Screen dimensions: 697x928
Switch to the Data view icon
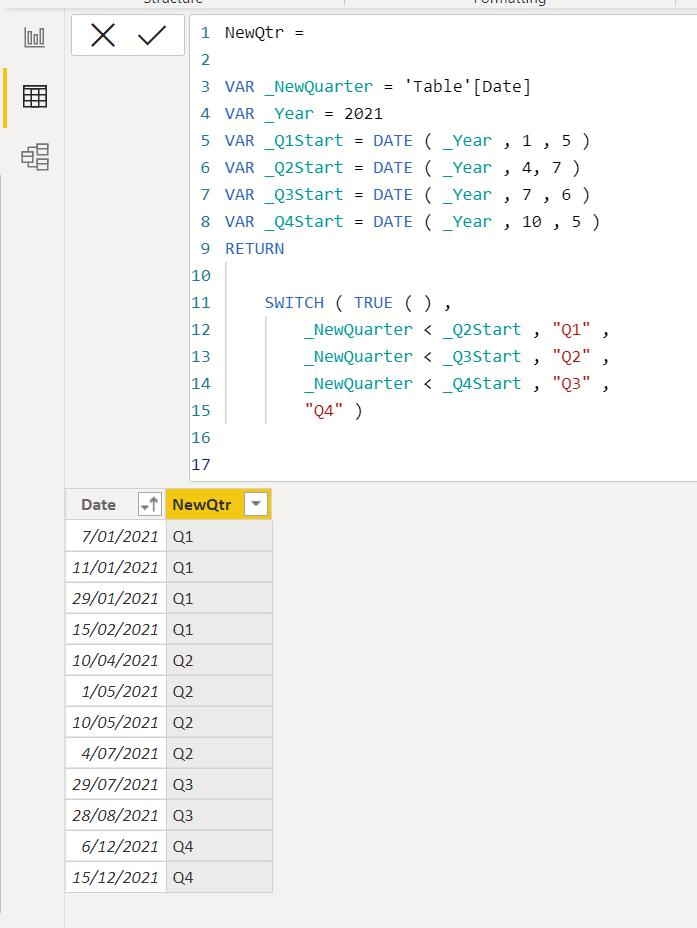point(34,96)
